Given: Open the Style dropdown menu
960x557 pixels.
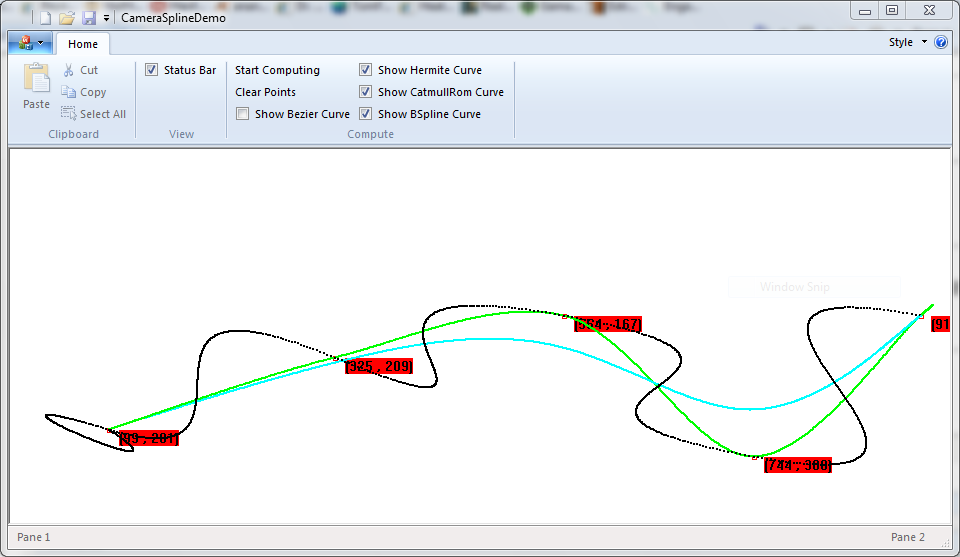Looking at the screenshot, I should click(907, 43).
